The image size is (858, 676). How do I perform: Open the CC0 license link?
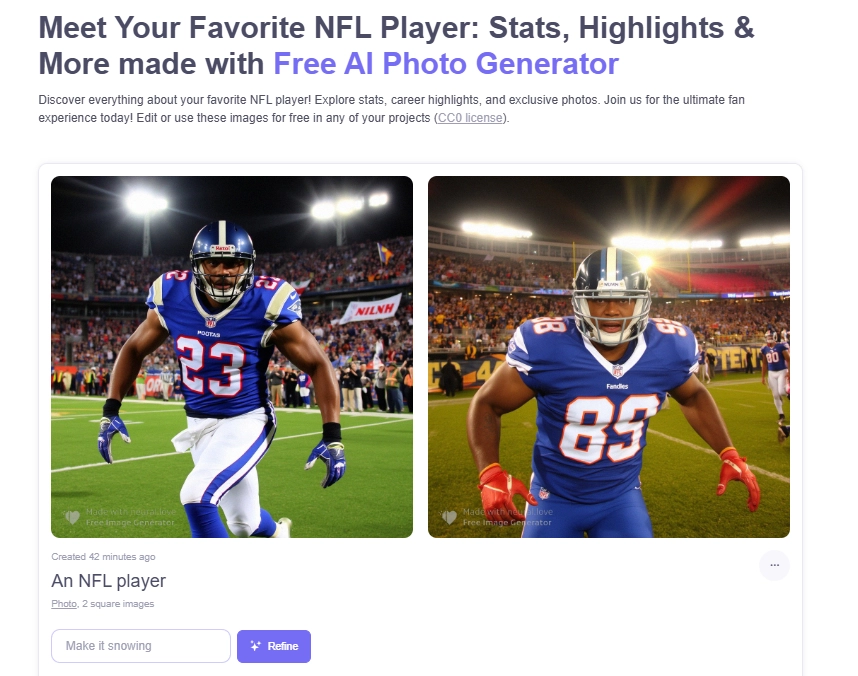coord(471,118)
